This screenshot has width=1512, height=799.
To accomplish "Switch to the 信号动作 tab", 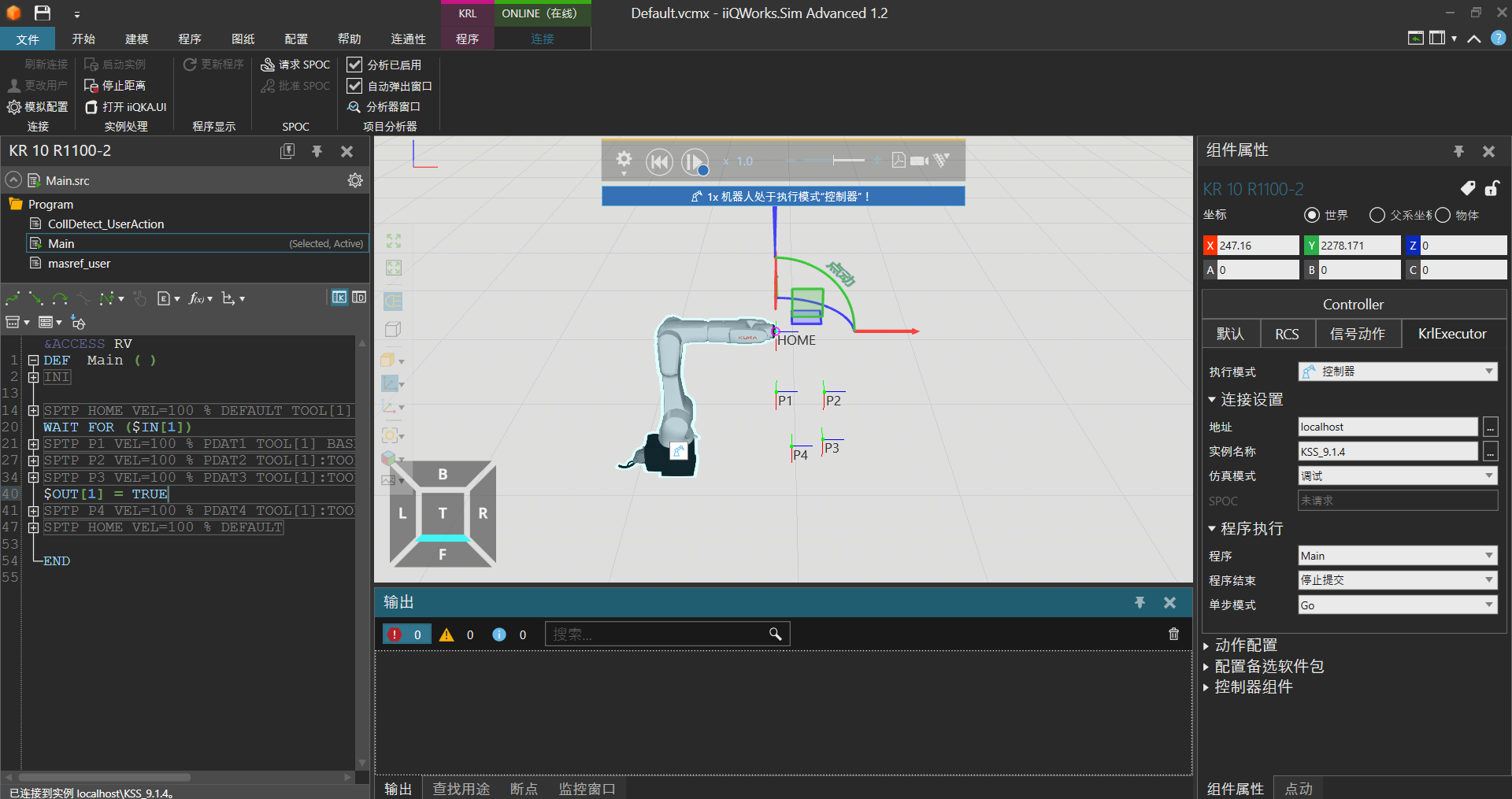I will click(x=1357, y=334).
